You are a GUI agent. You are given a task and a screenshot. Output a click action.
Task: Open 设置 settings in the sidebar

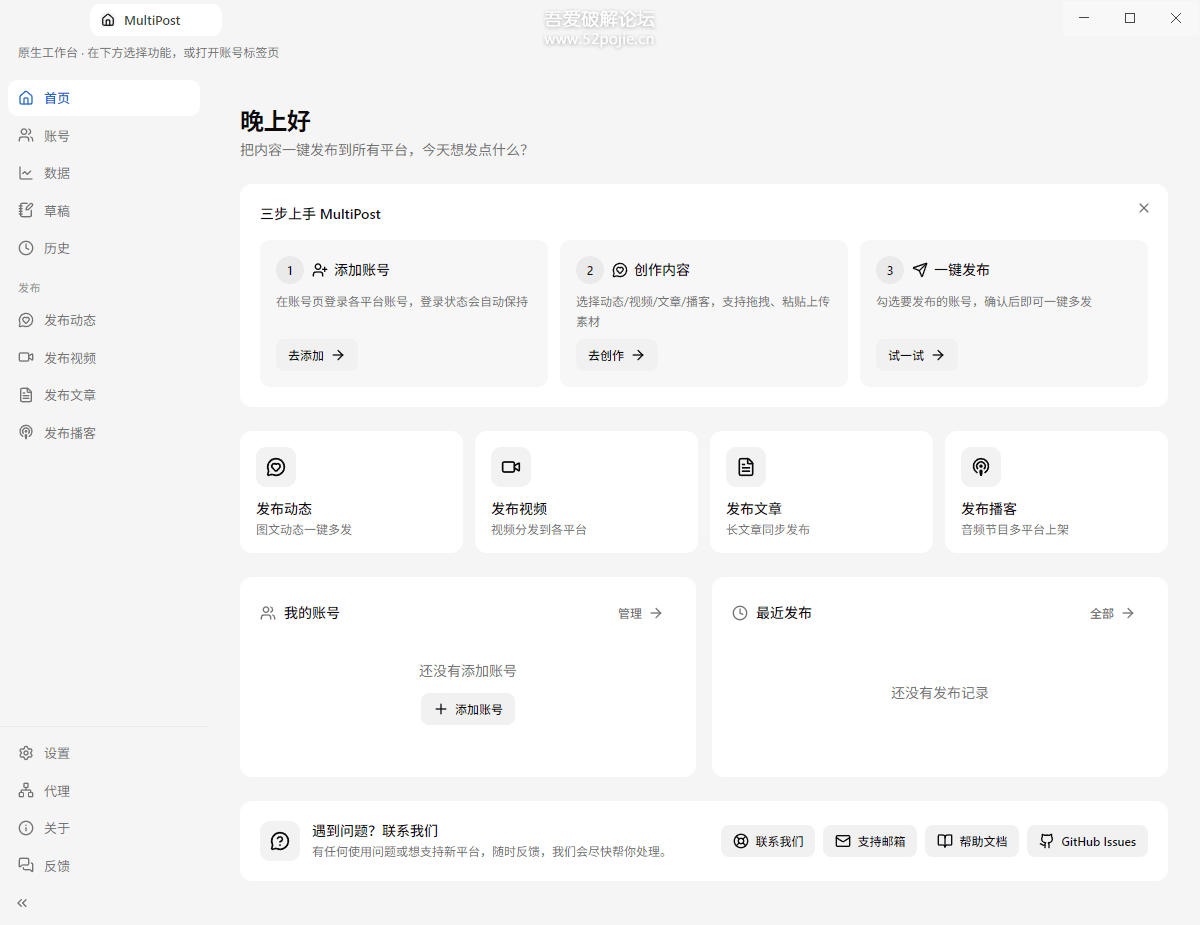coord(104,753)
